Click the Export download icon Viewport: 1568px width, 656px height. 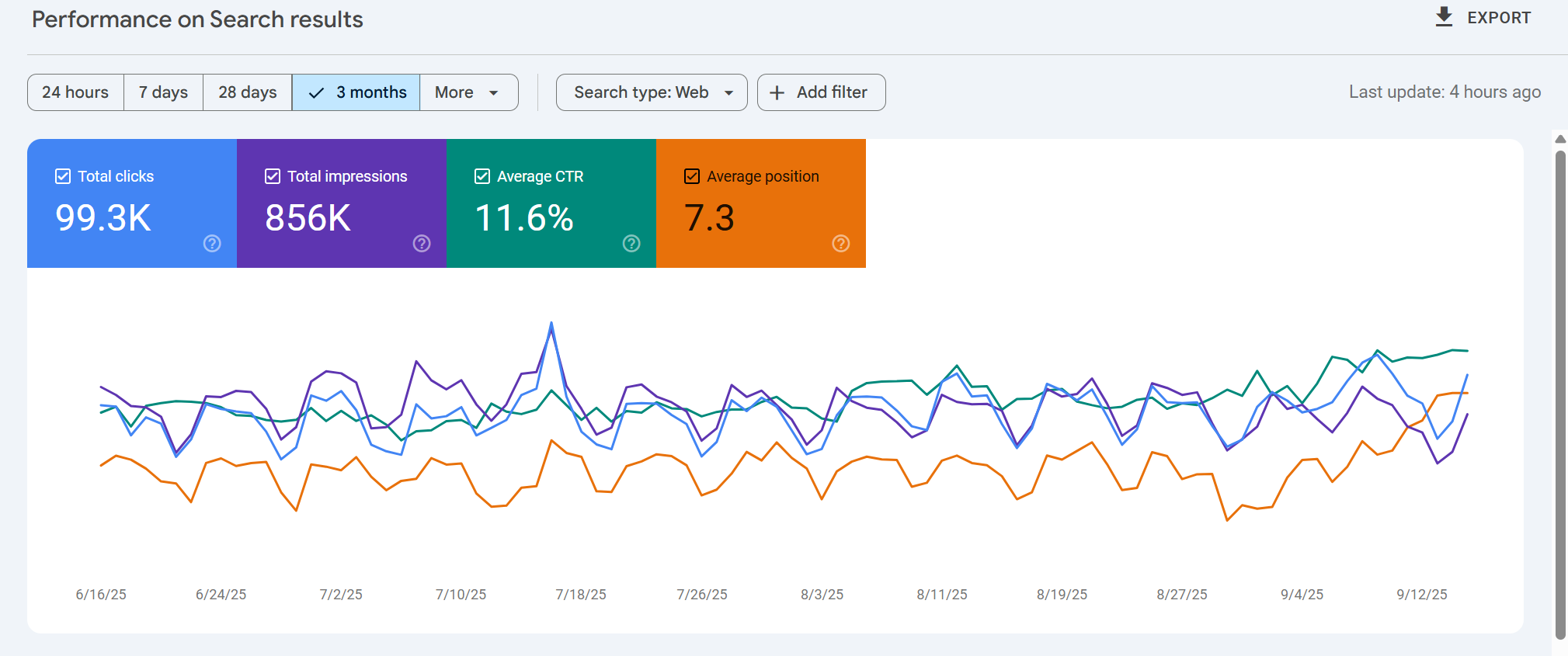(x=1444, y=17)
